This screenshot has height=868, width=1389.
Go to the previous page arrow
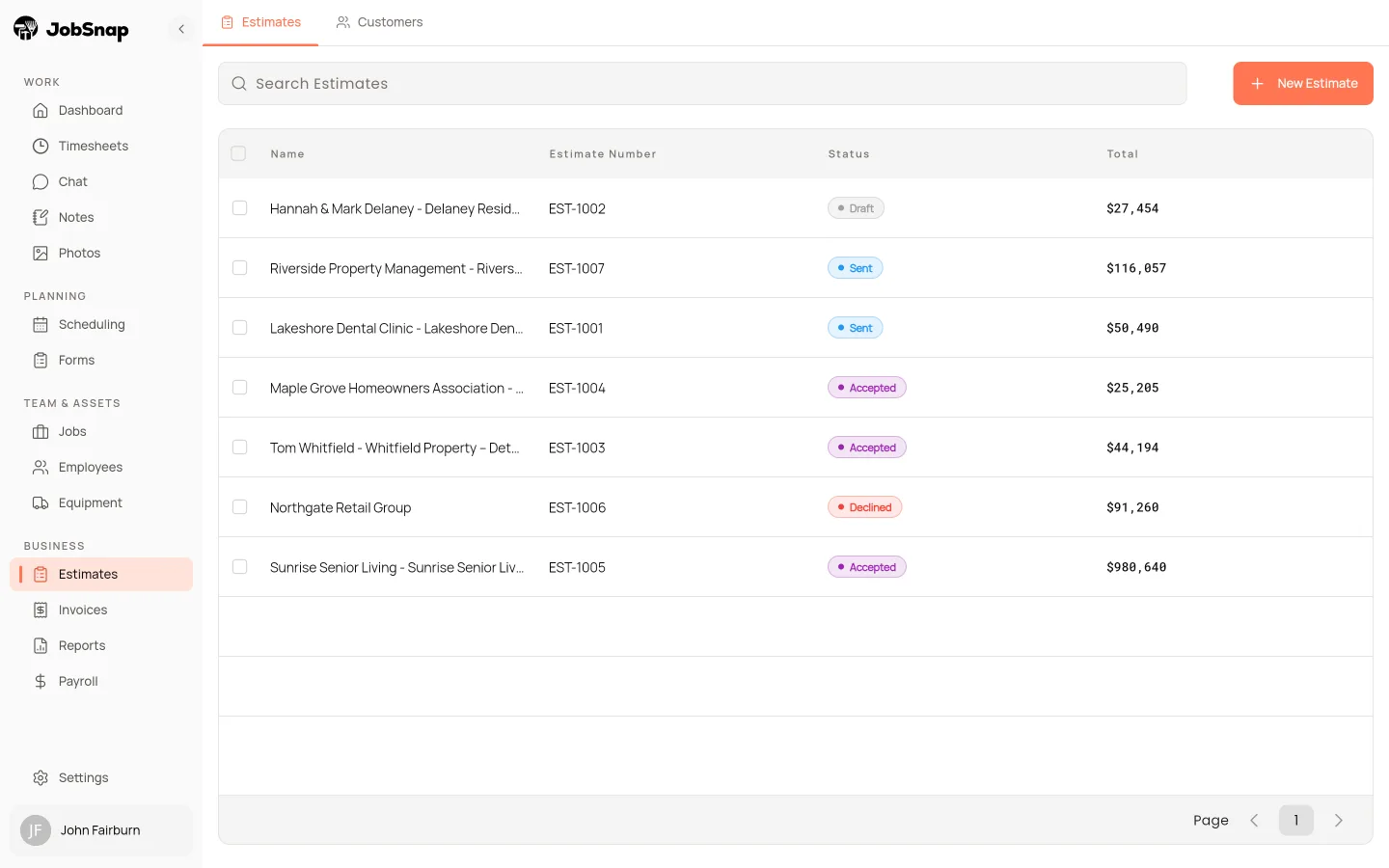coord(1254,821)
